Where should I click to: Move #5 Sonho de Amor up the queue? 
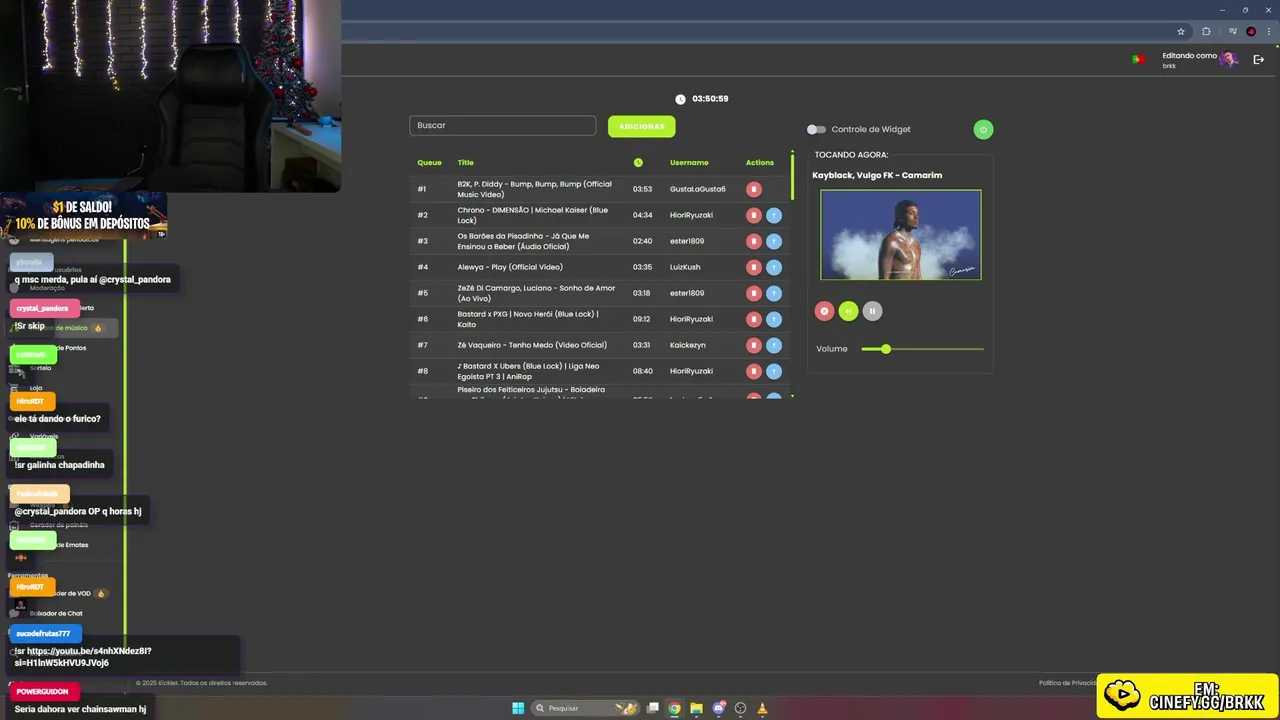pos(774,293)
